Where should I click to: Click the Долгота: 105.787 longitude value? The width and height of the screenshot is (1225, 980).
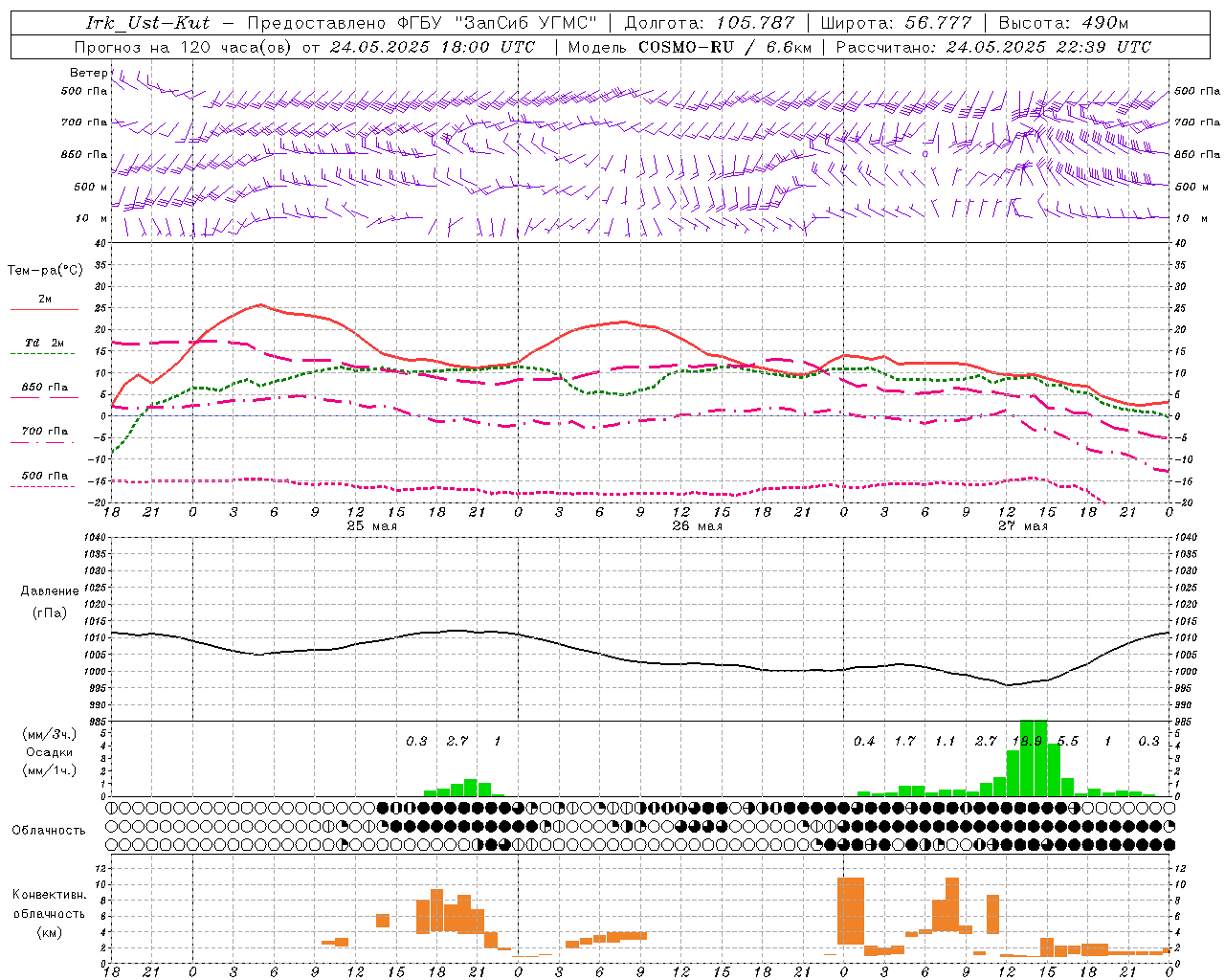[709, 23]
